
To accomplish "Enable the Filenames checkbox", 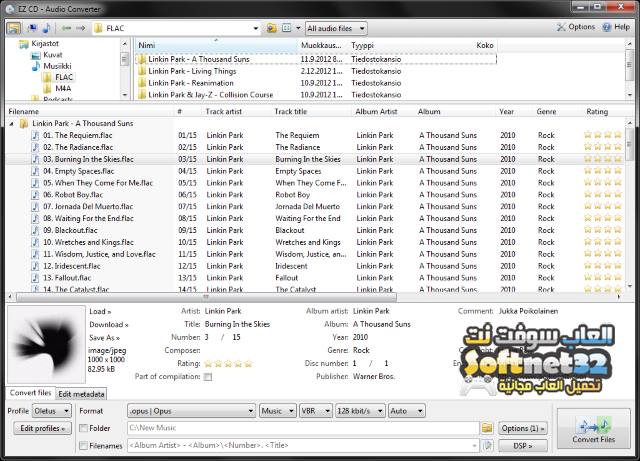I will pyautogui.click(x=83, y=445).
